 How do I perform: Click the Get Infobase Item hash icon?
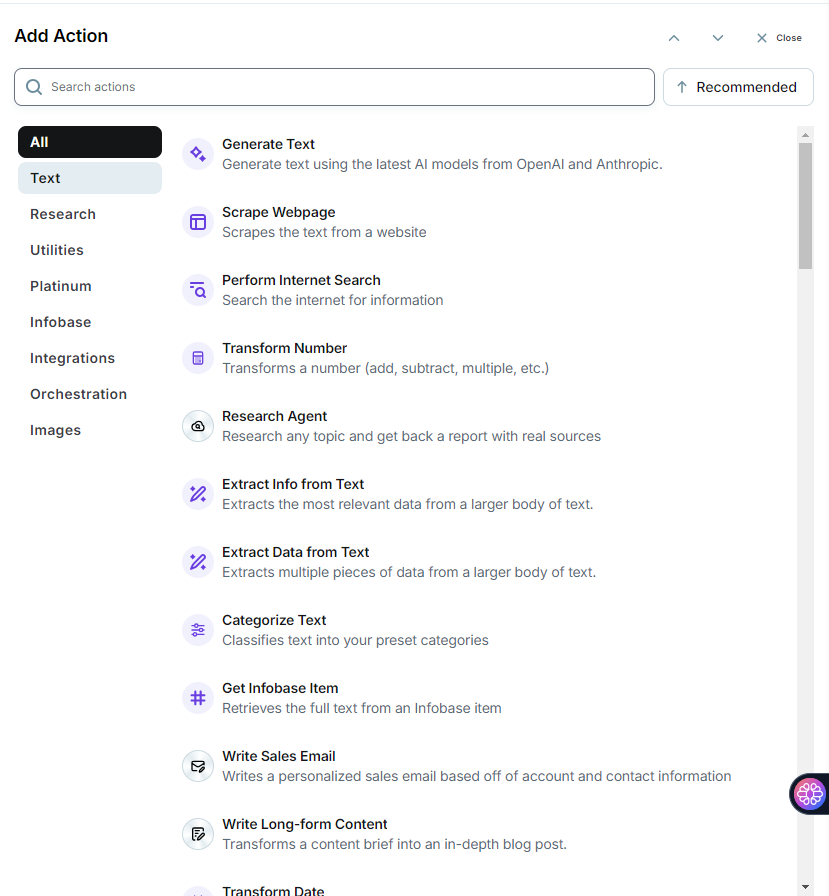[x=198, y=698]
